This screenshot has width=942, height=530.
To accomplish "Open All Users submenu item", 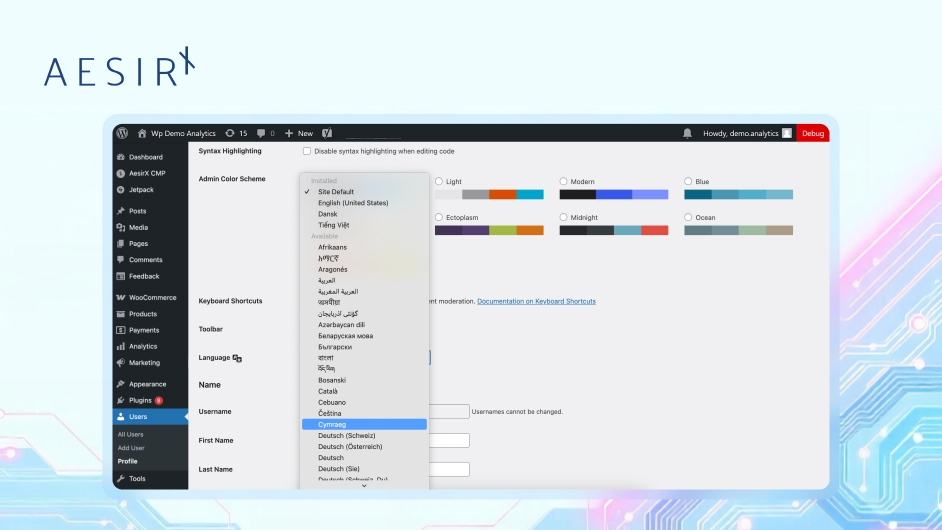I will coord(130,434).
